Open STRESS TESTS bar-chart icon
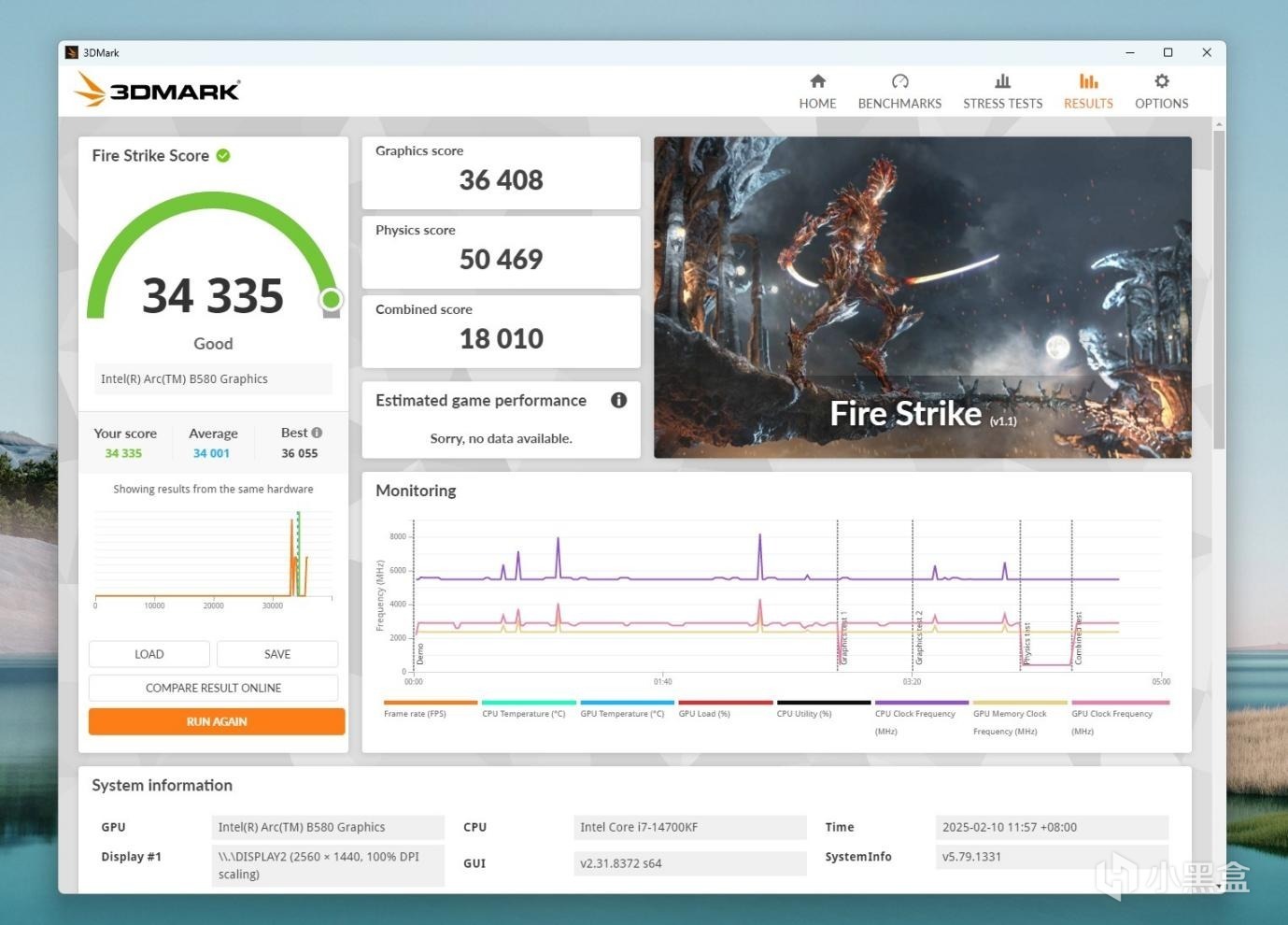The height and width of the screenshot is (925, 1288). point(1002,81)
